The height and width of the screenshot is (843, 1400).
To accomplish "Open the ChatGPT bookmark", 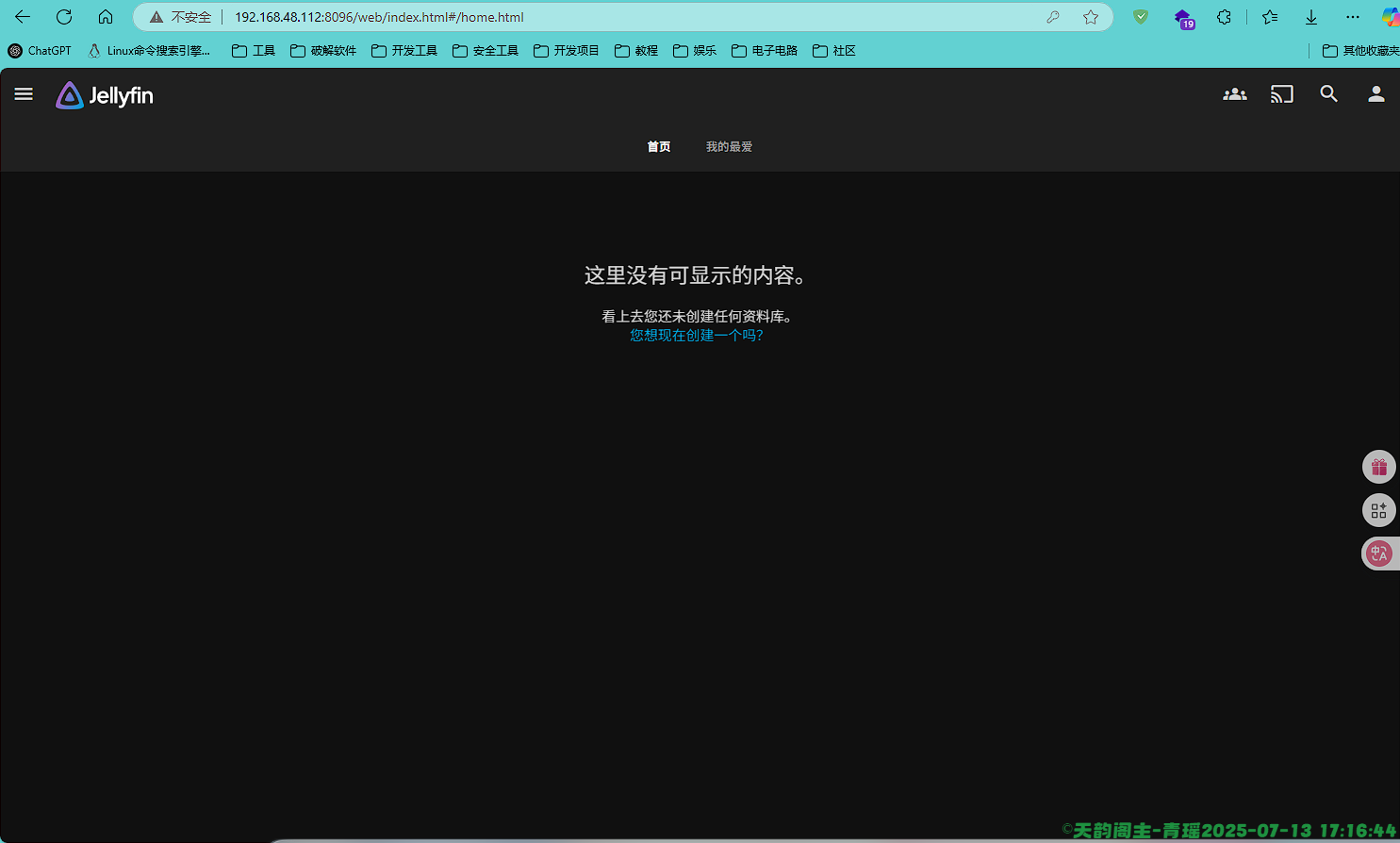I will point(39,50).
